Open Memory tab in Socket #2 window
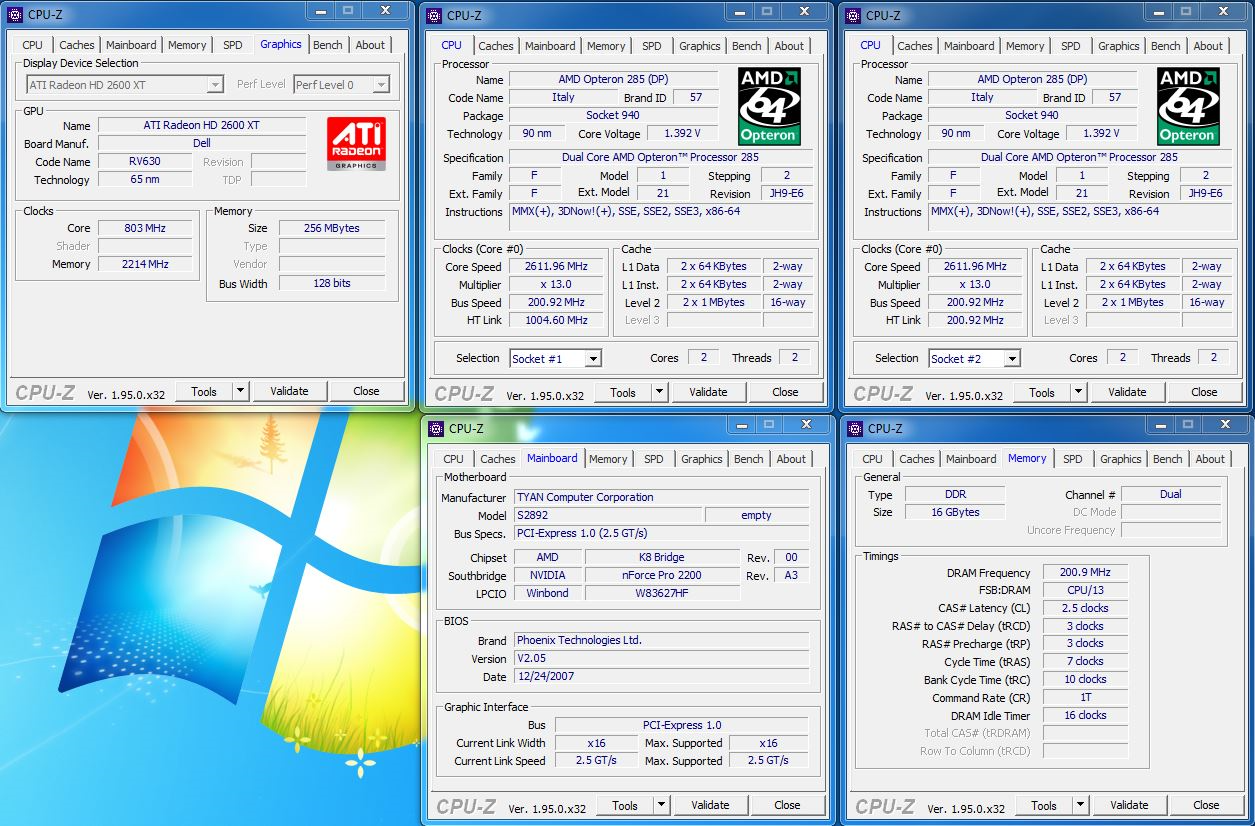 (1025, 46)
